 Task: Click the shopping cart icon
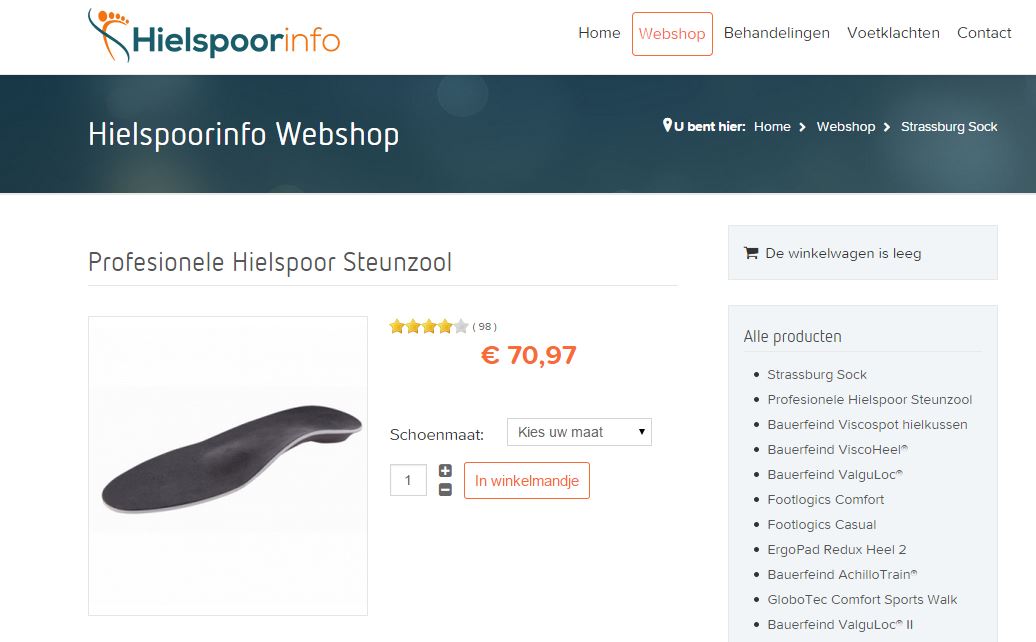tap(751, 253)
